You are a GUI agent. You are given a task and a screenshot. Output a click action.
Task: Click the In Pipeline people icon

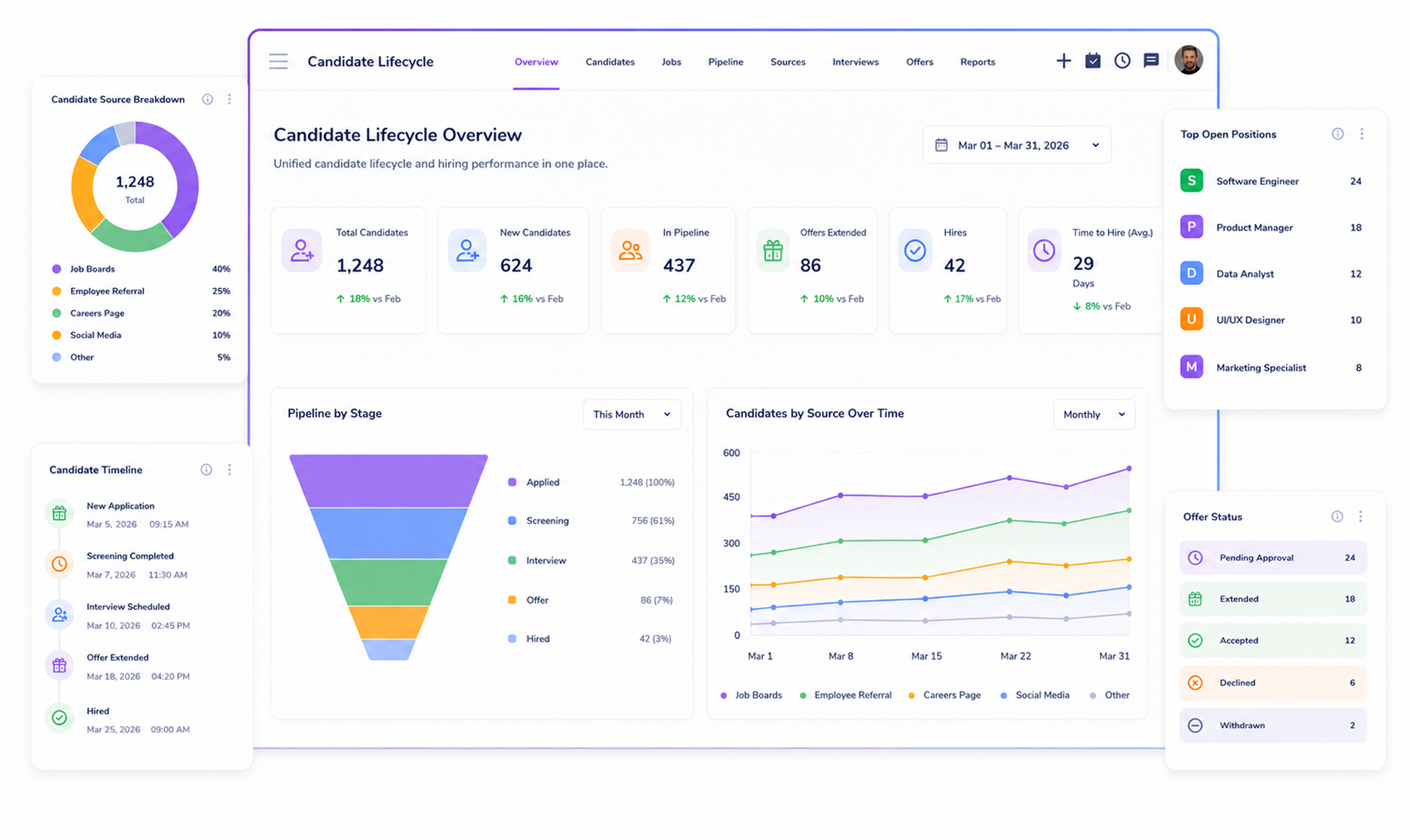coord(630,250)
